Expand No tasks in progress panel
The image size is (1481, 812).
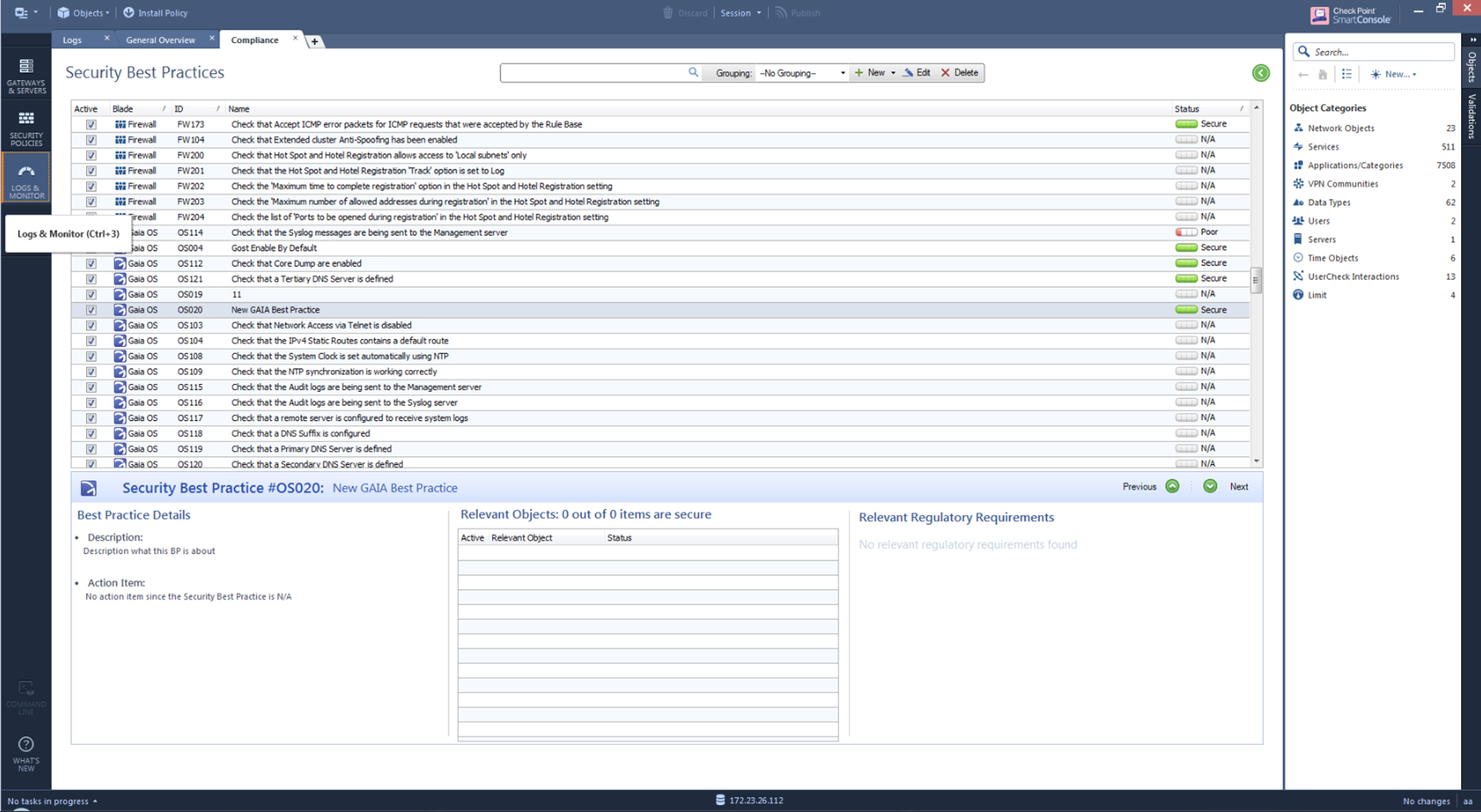[x=53, y=802]
